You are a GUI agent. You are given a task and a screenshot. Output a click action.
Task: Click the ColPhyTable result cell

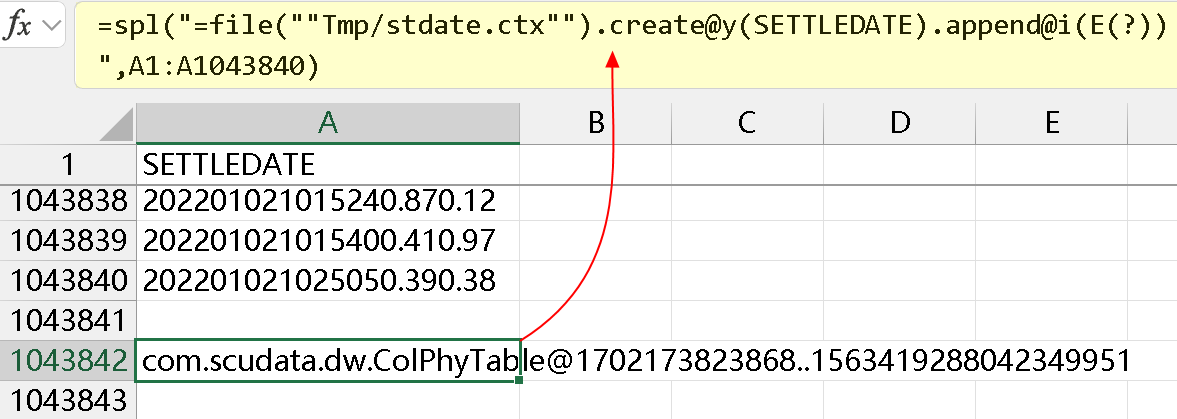point(327,360)
